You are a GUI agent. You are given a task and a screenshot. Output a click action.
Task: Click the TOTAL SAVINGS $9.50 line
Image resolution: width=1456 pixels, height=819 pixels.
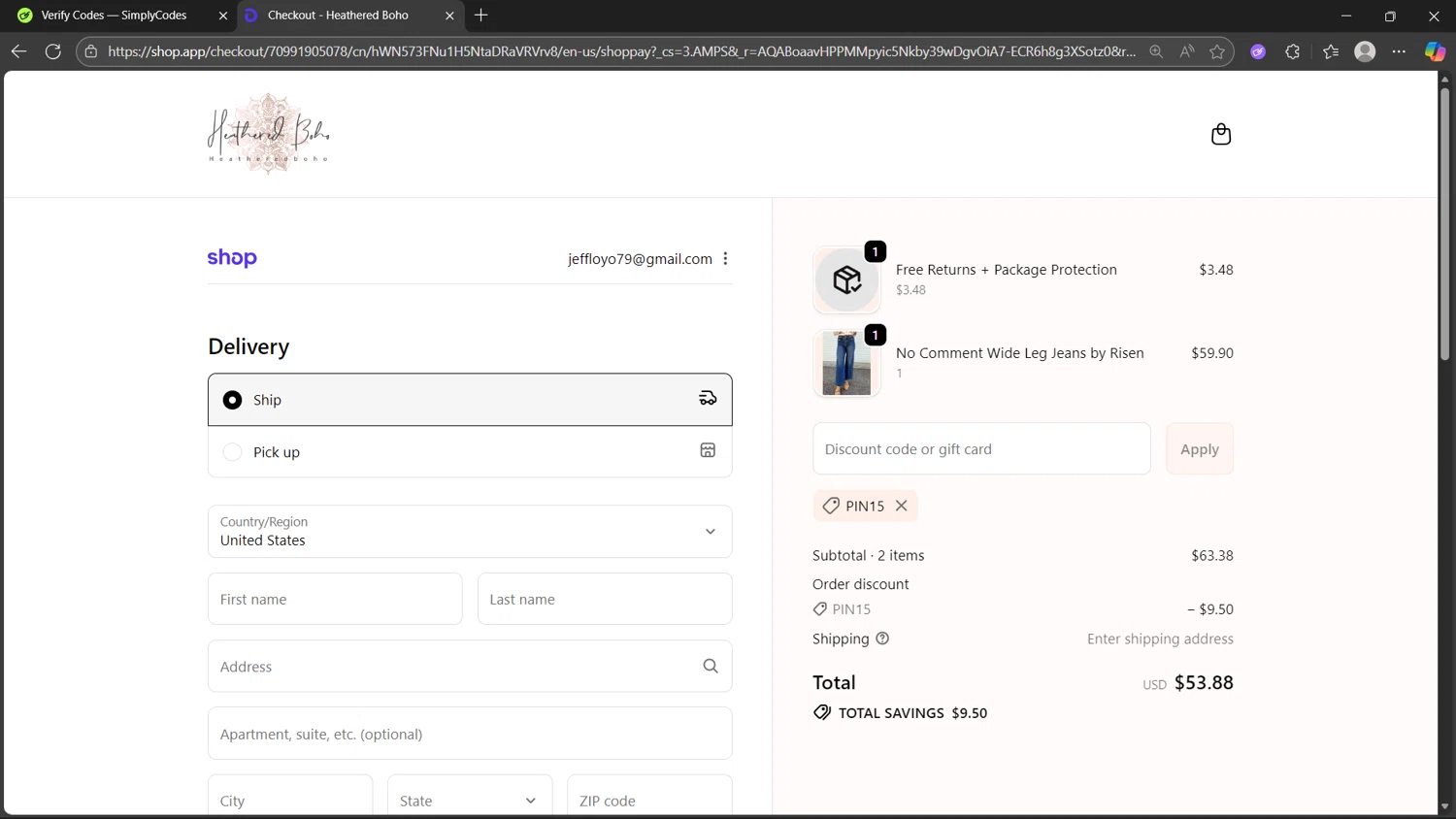tap(900, 713)
